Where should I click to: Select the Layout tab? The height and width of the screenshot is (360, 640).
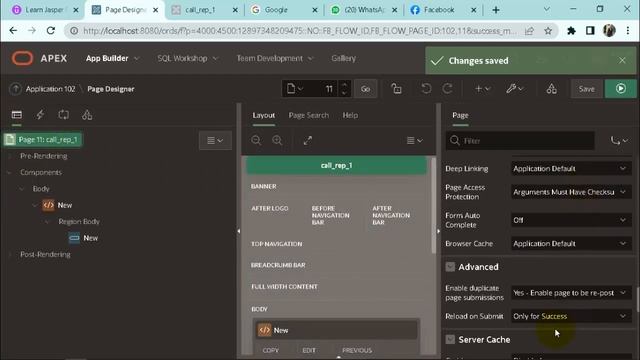(263, 115)
